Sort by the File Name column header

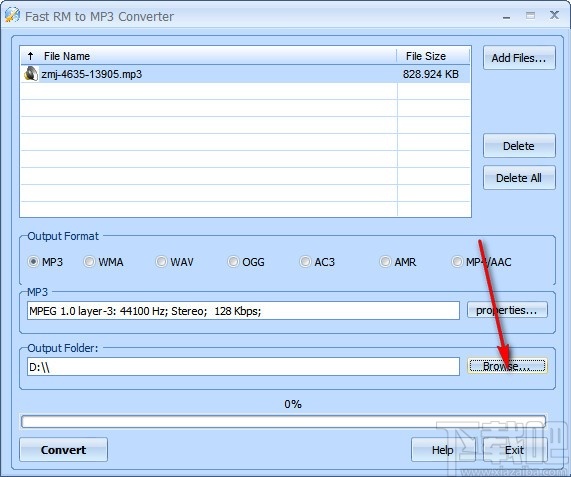coord(209,56)
